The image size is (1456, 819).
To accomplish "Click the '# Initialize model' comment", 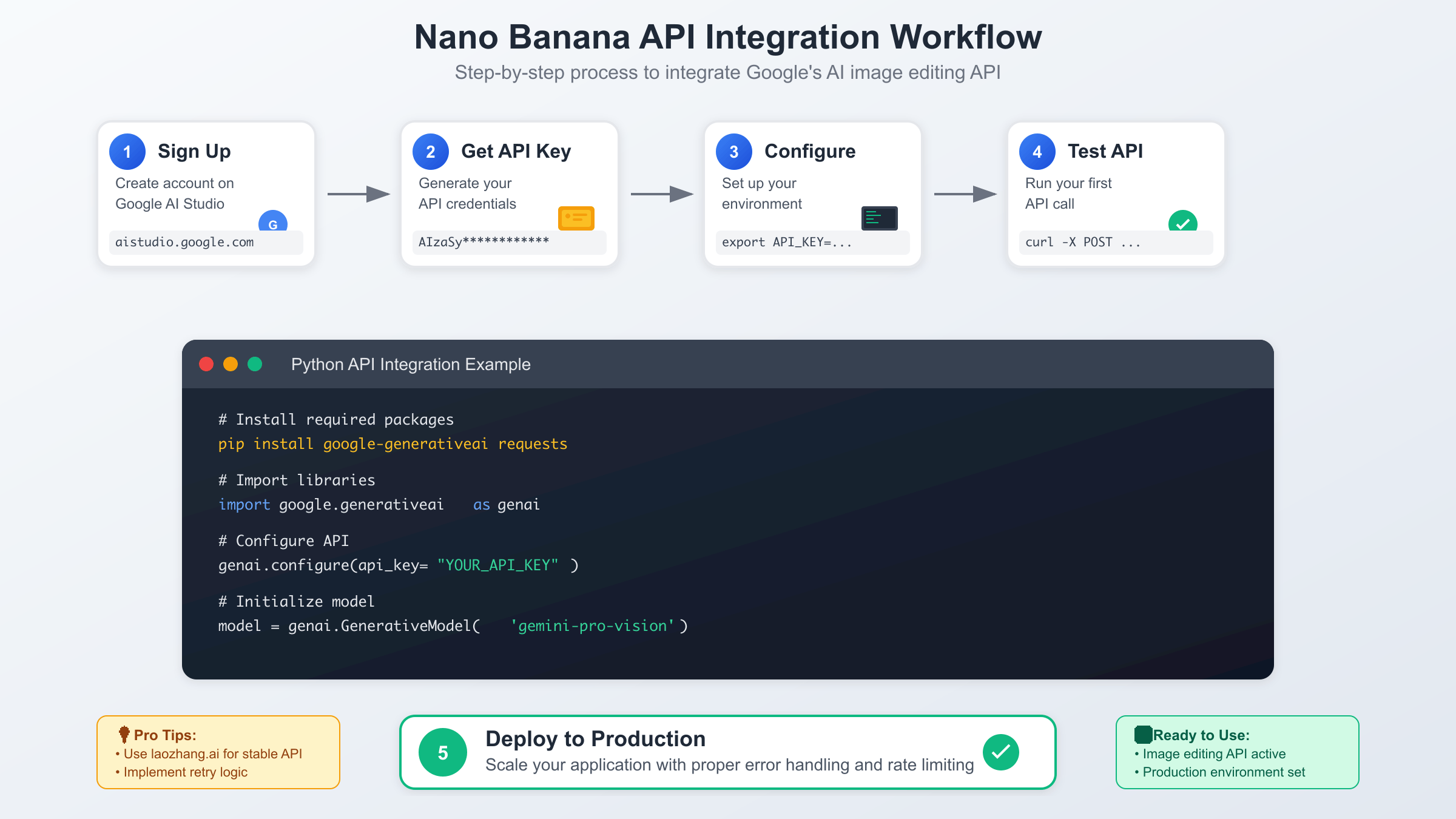I will pyautogui.click(x=297, y=601).
